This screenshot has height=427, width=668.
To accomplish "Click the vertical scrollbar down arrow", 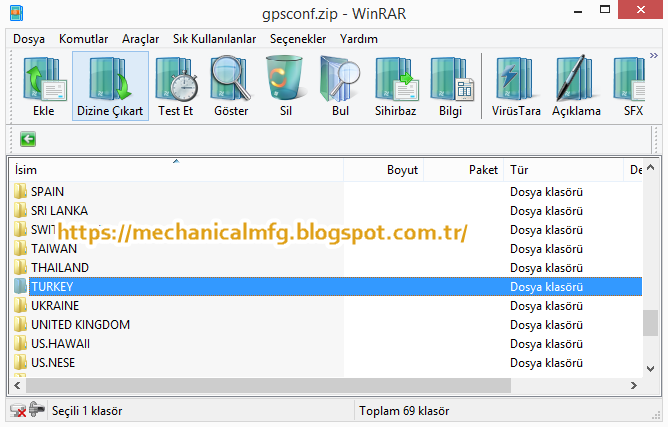I will 651,369.
